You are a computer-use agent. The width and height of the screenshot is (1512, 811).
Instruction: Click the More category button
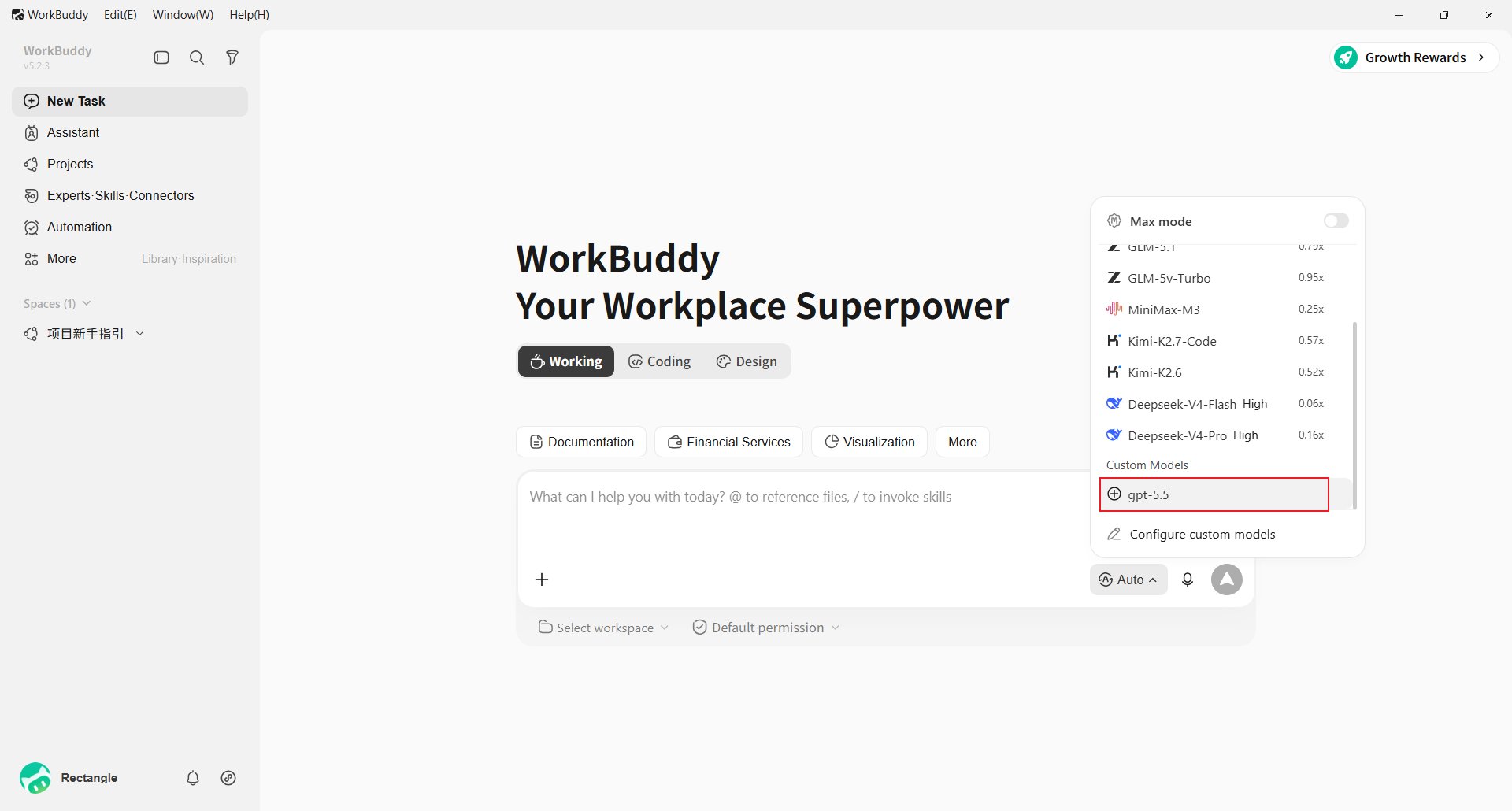[962, 442]
